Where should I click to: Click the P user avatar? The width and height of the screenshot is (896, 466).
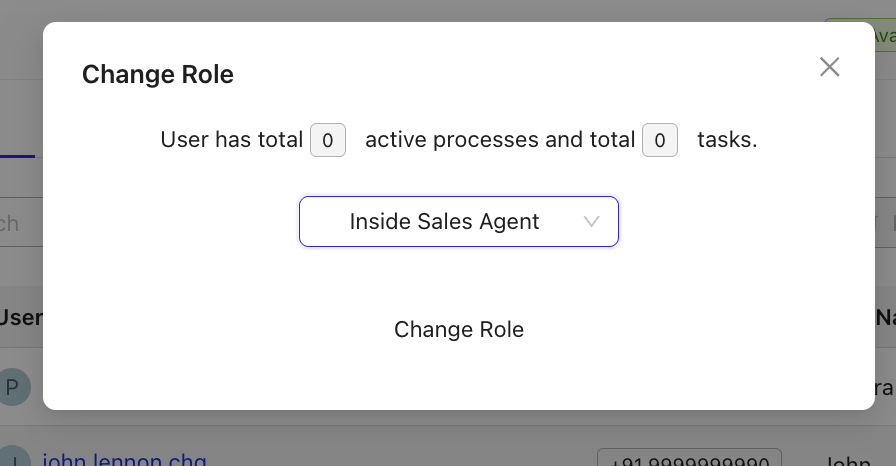pyautogui.click(x=13, y=387)
